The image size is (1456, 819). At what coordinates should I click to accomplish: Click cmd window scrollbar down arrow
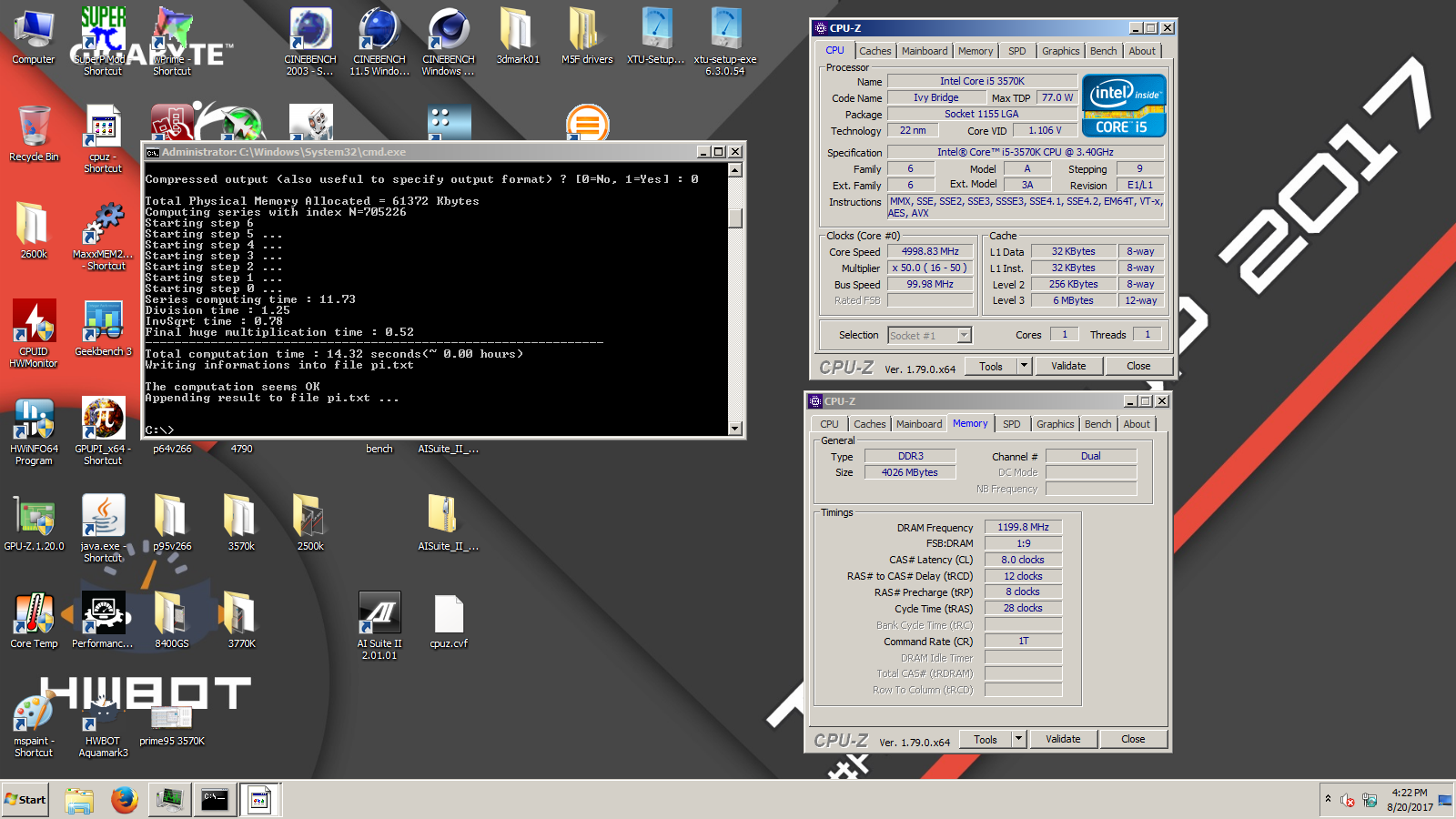point(735,429)
